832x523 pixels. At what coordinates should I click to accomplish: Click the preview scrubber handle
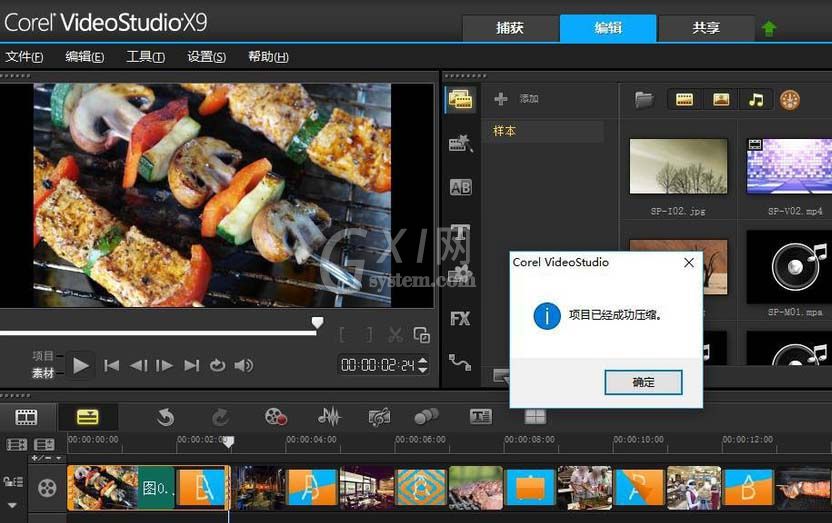pos(317,322)
